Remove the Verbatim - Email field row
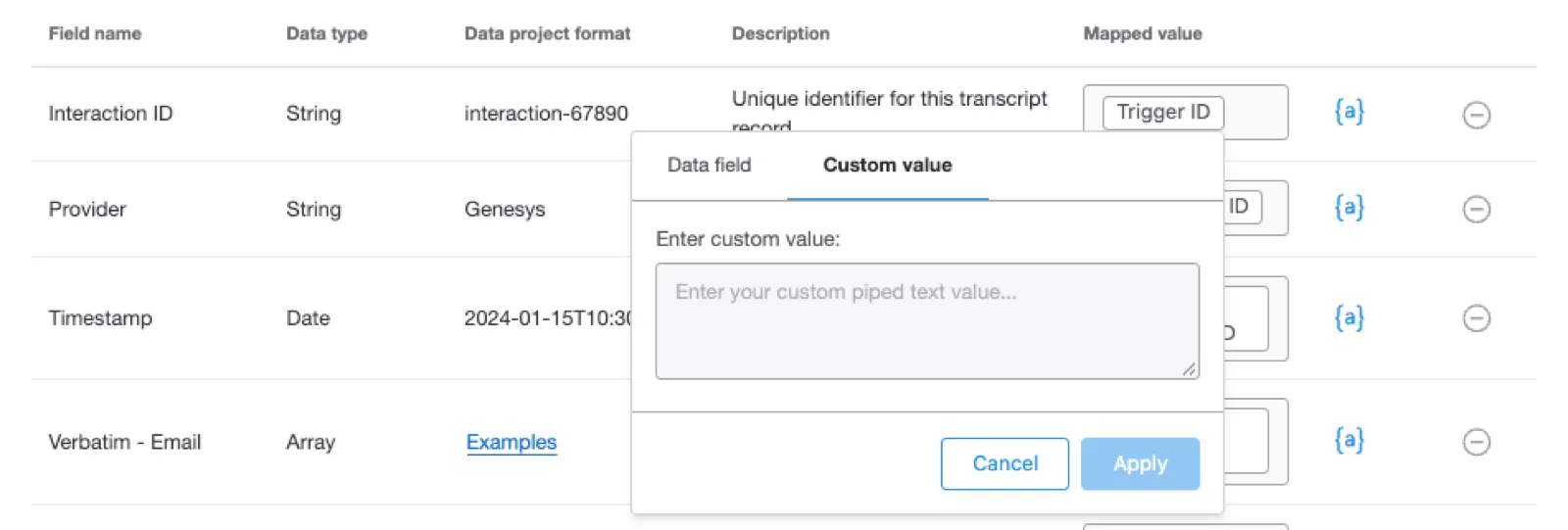1568x530 pixels. coord(1476,442)
